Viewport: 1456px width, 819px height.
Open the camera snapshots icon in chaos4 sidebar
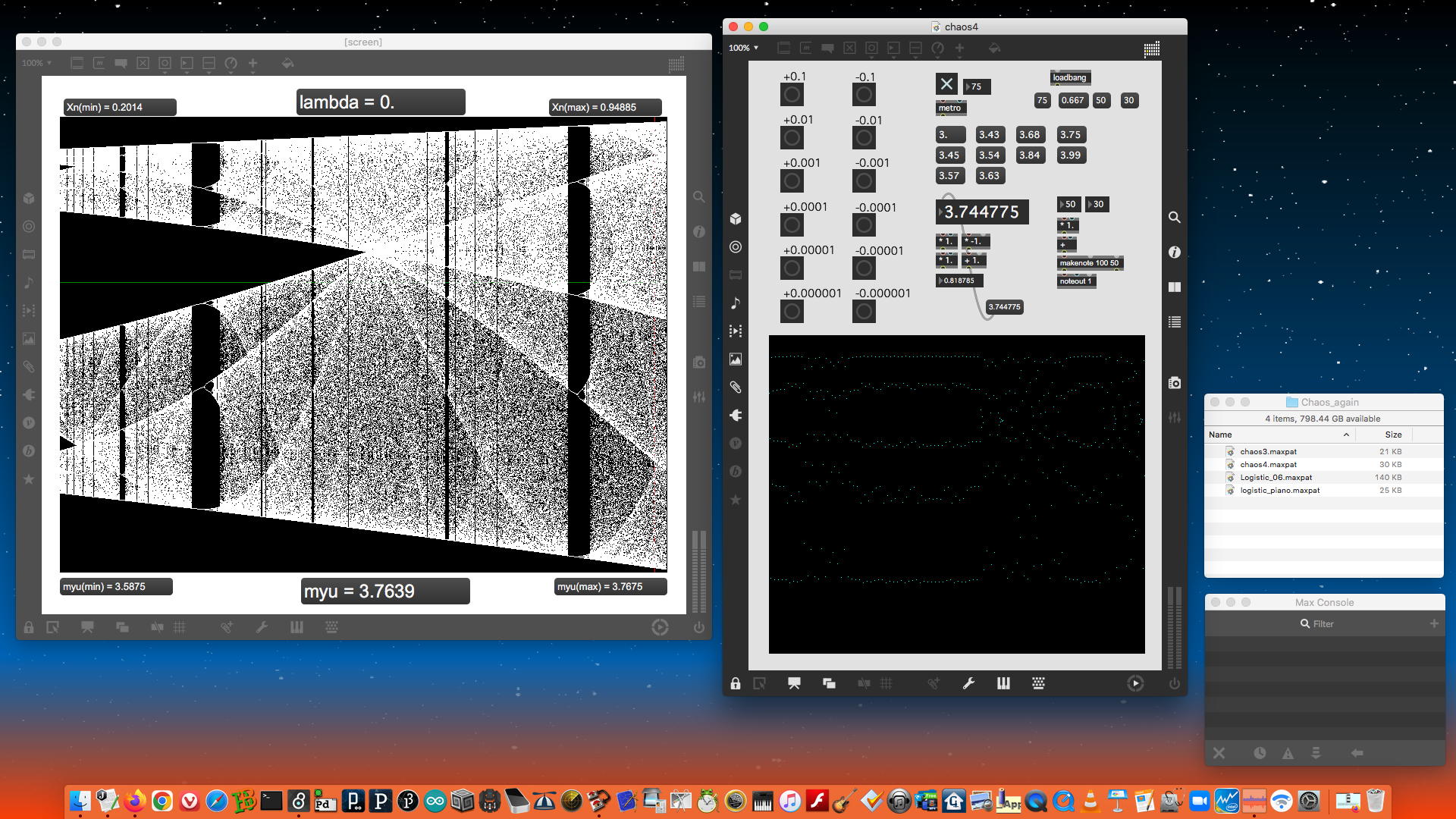(1174, 383)
